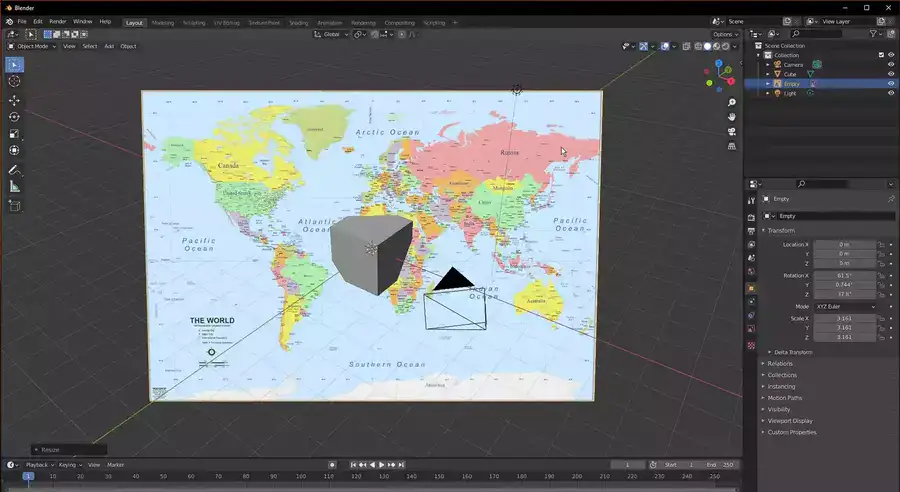900x492 pixels.
Task: Pick the Rotate tool
Action: pos(14,117)
